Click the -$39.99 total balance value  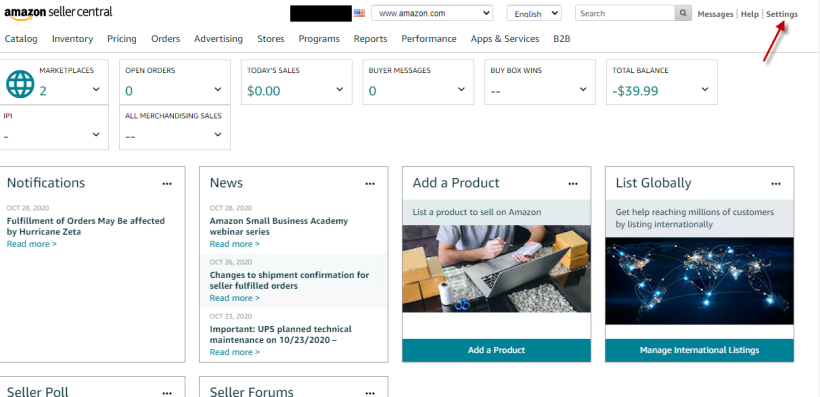tap(635, 91)
